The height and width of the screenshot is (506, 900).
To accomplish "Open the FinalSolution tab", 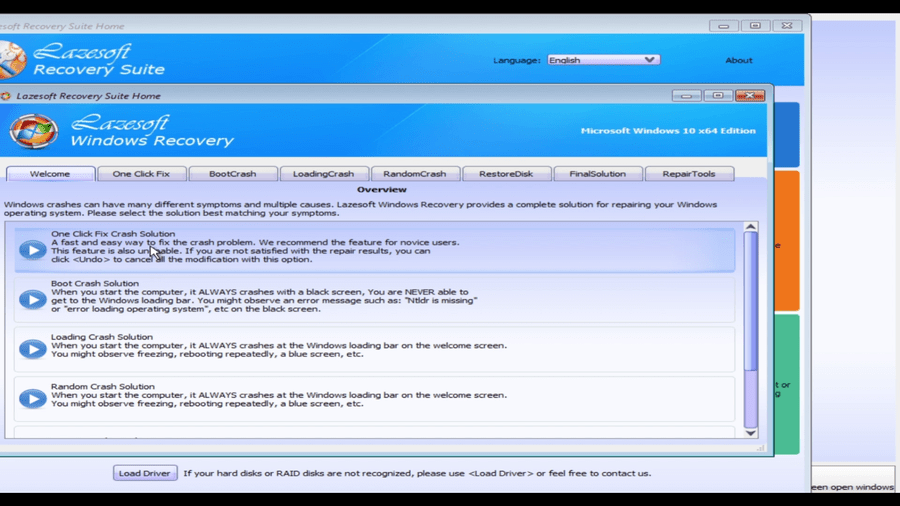I will click(x=598, y=174).
